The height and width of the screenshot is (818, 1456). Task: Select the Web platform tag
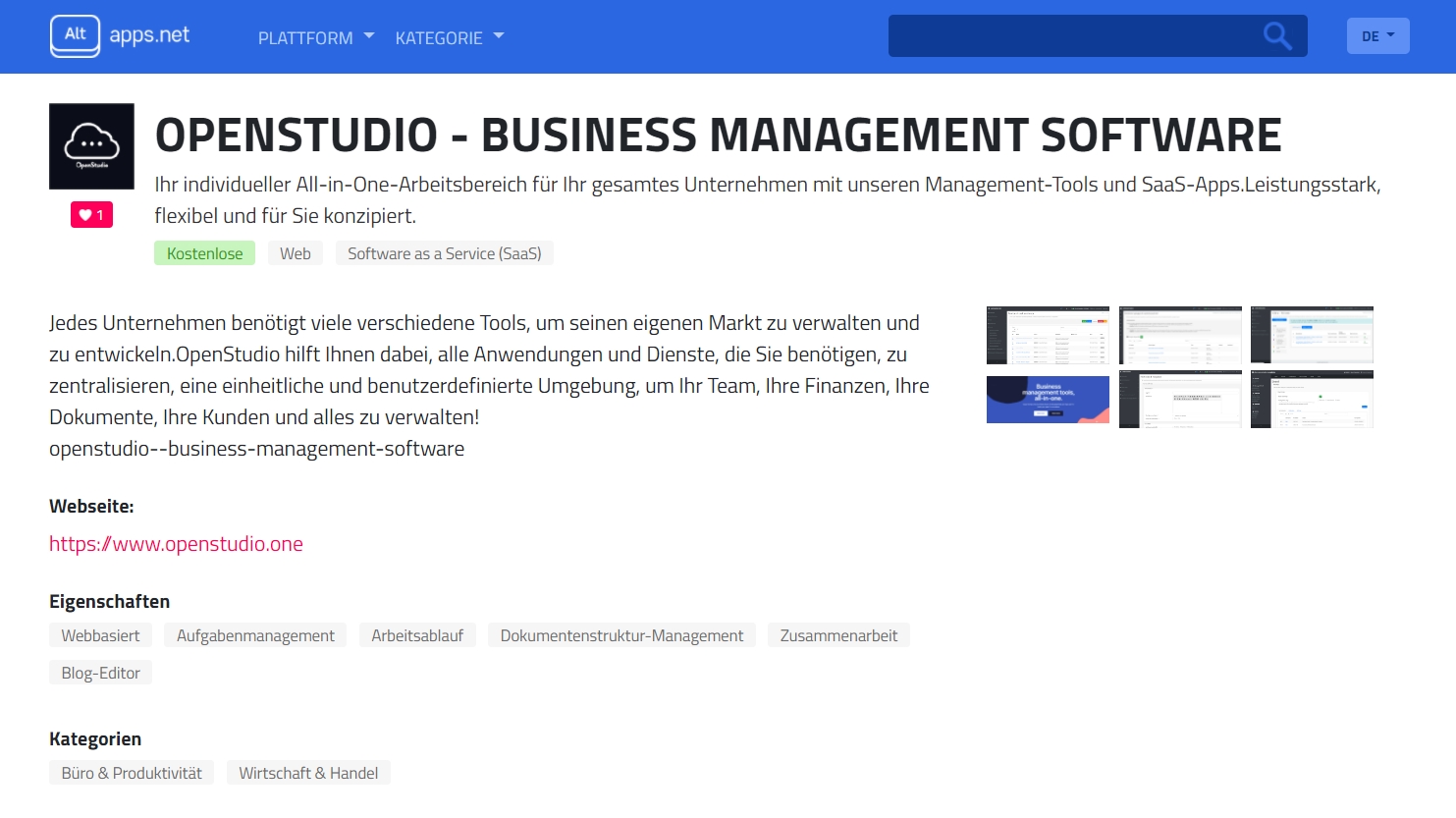coord(295,253)
